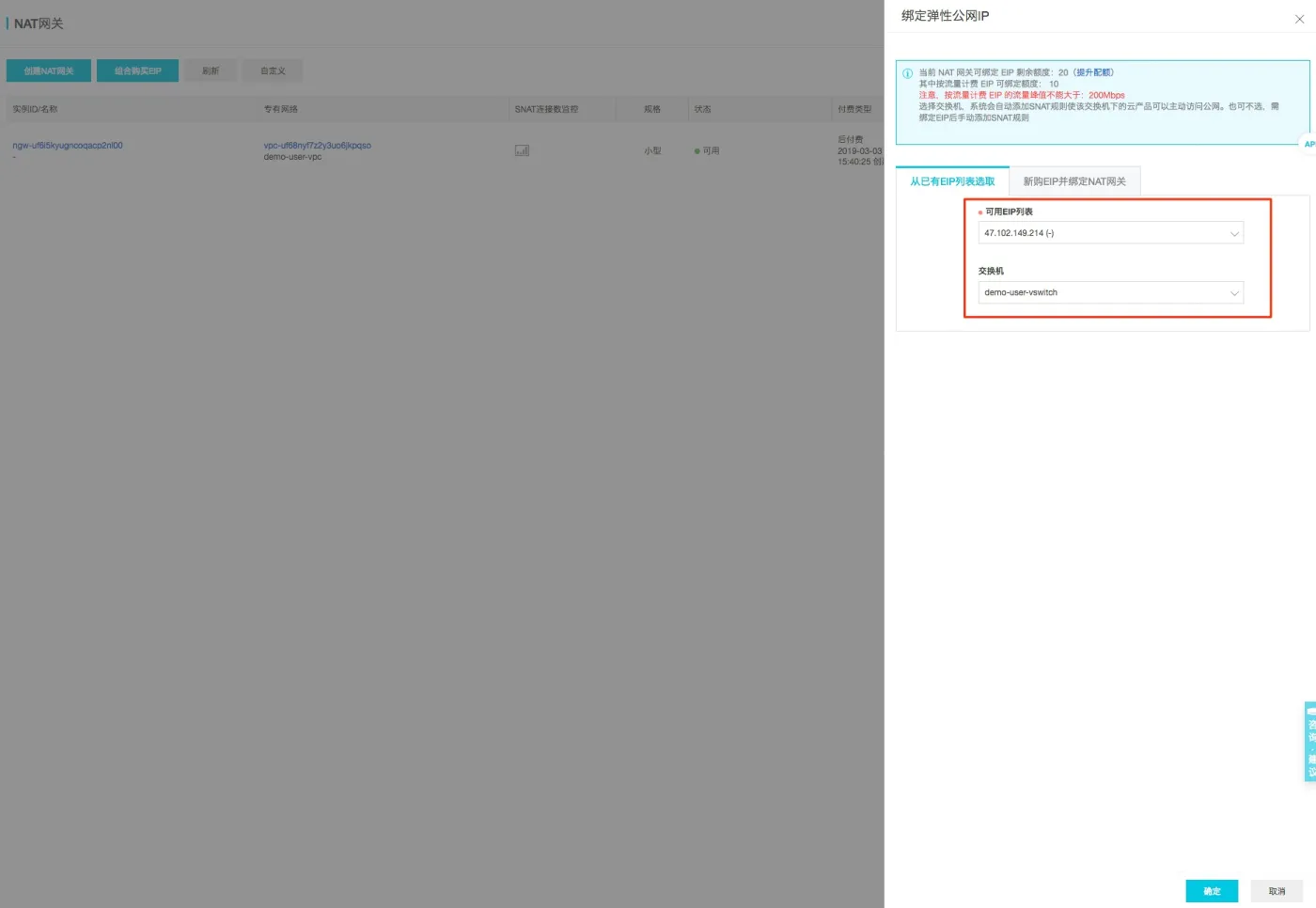The image size is (1316, 908).
Task: Click the 可用 status cell
Action: tap(707, 150)
